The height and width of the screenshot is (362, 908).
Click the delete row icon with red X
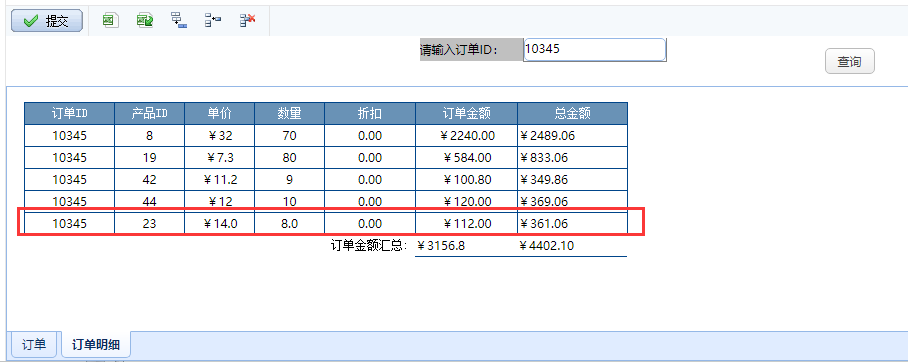(x=248, y=21)
